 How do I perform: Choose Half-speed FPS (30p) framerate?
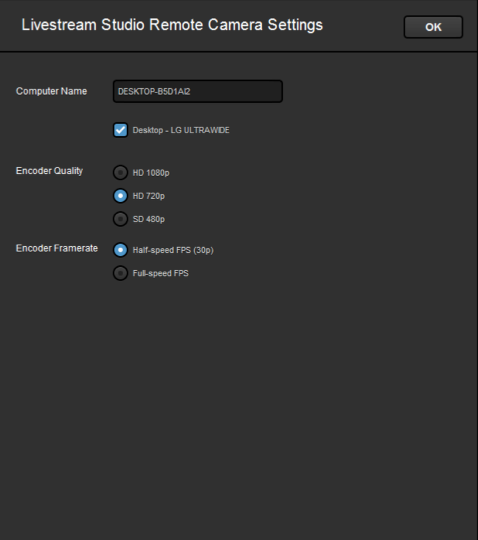(x=120, y=250)
